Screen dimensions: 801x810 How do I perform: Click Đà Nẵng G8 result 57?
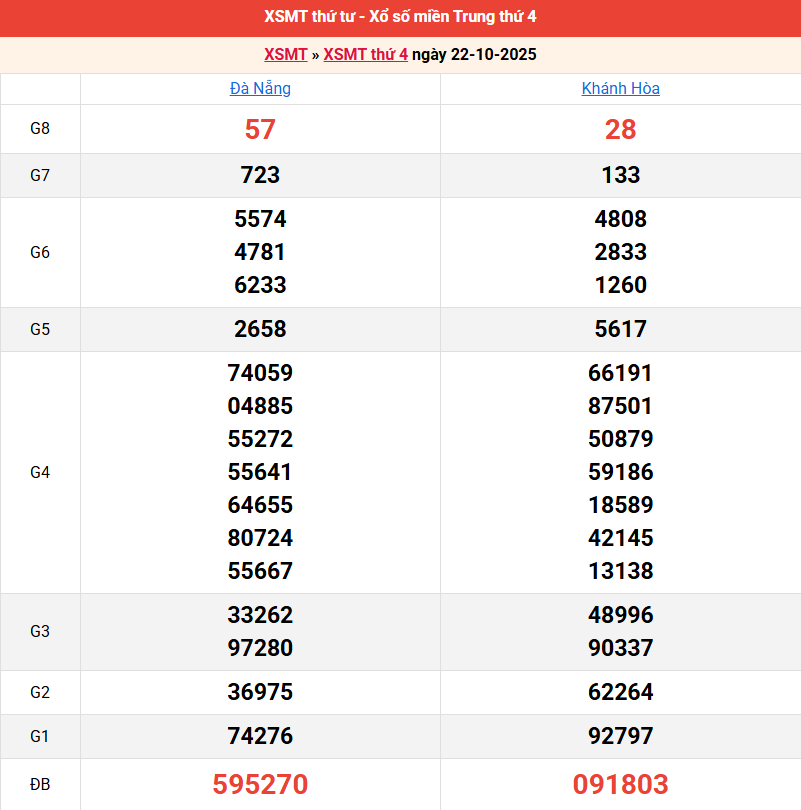tap(260, 129)
